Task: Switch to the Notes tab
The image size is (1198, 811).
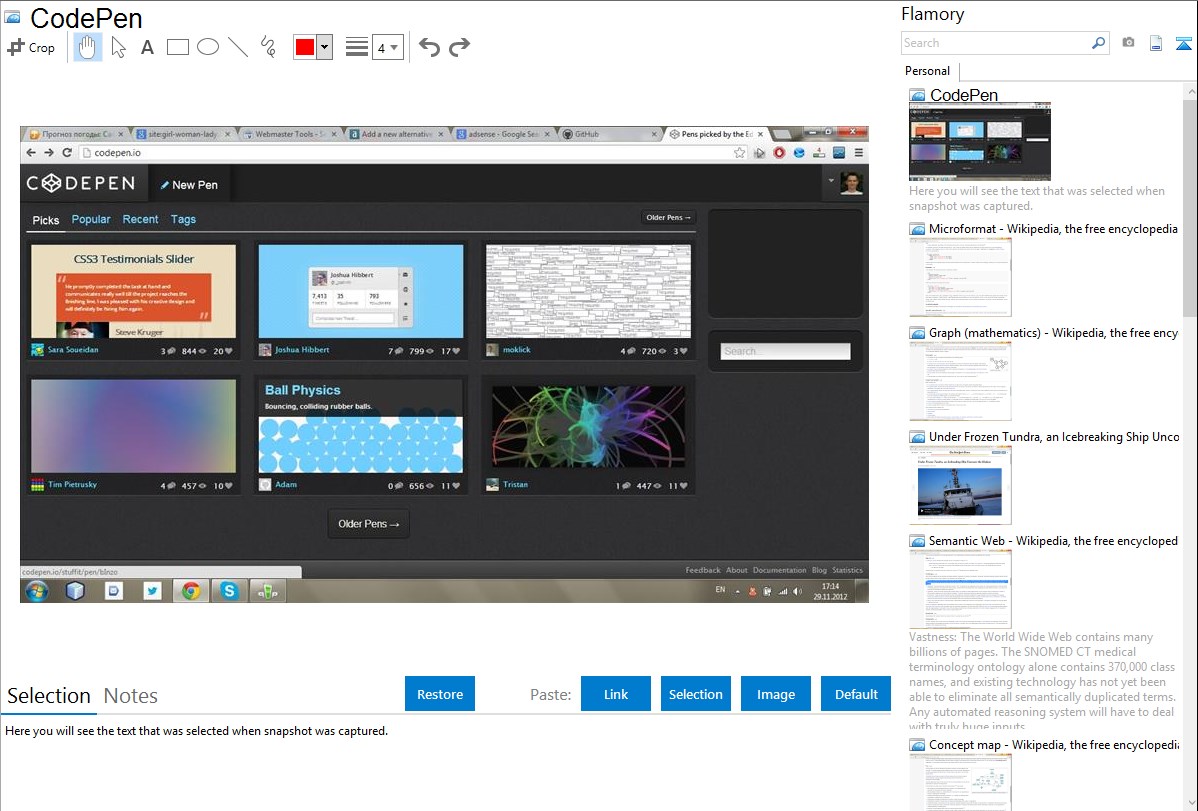Action: [131, 696]
